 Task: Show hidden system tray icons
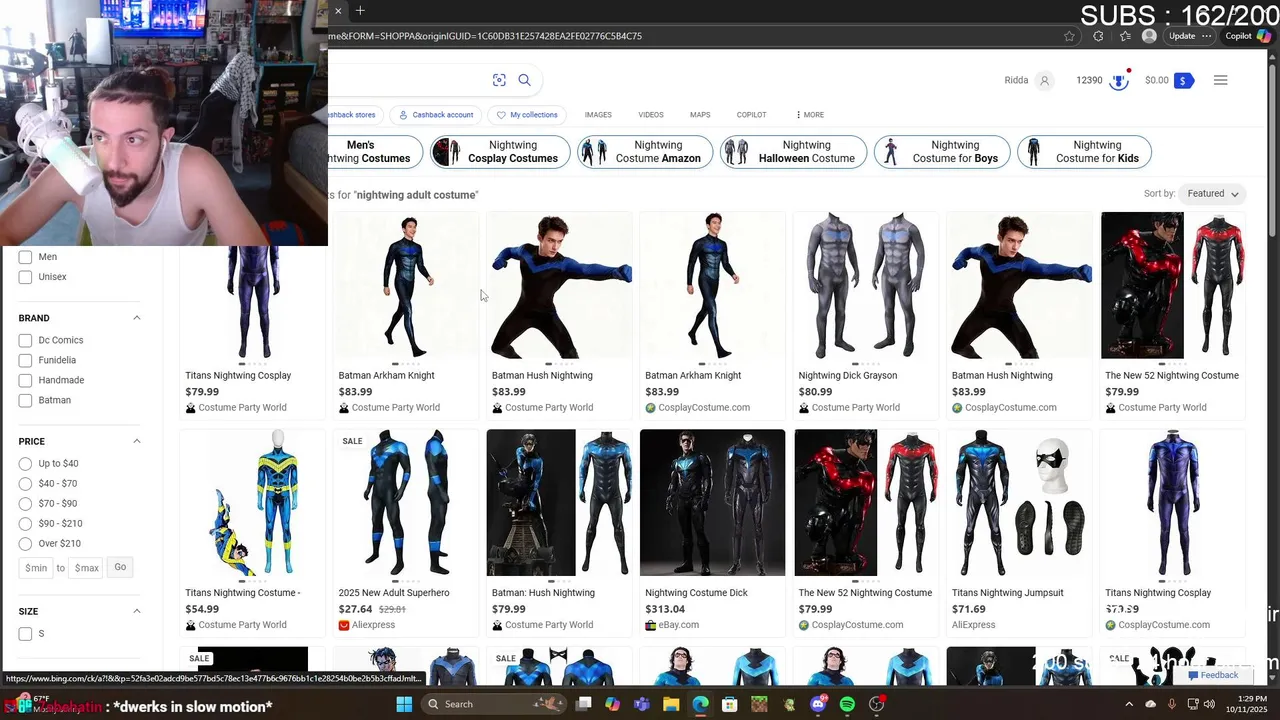[x=1129, y=704]
